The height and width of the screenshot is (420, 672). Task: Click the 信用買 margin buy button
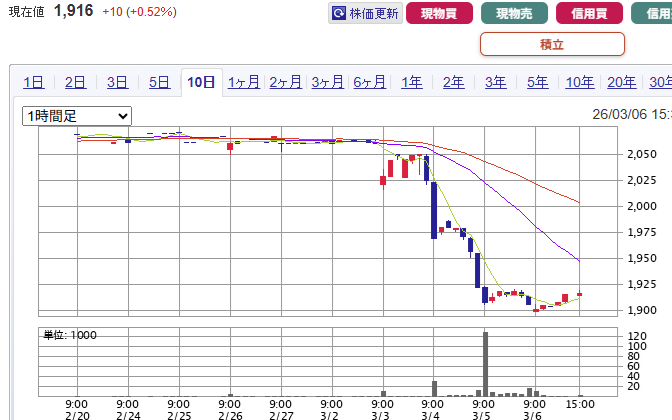[589, 14]
